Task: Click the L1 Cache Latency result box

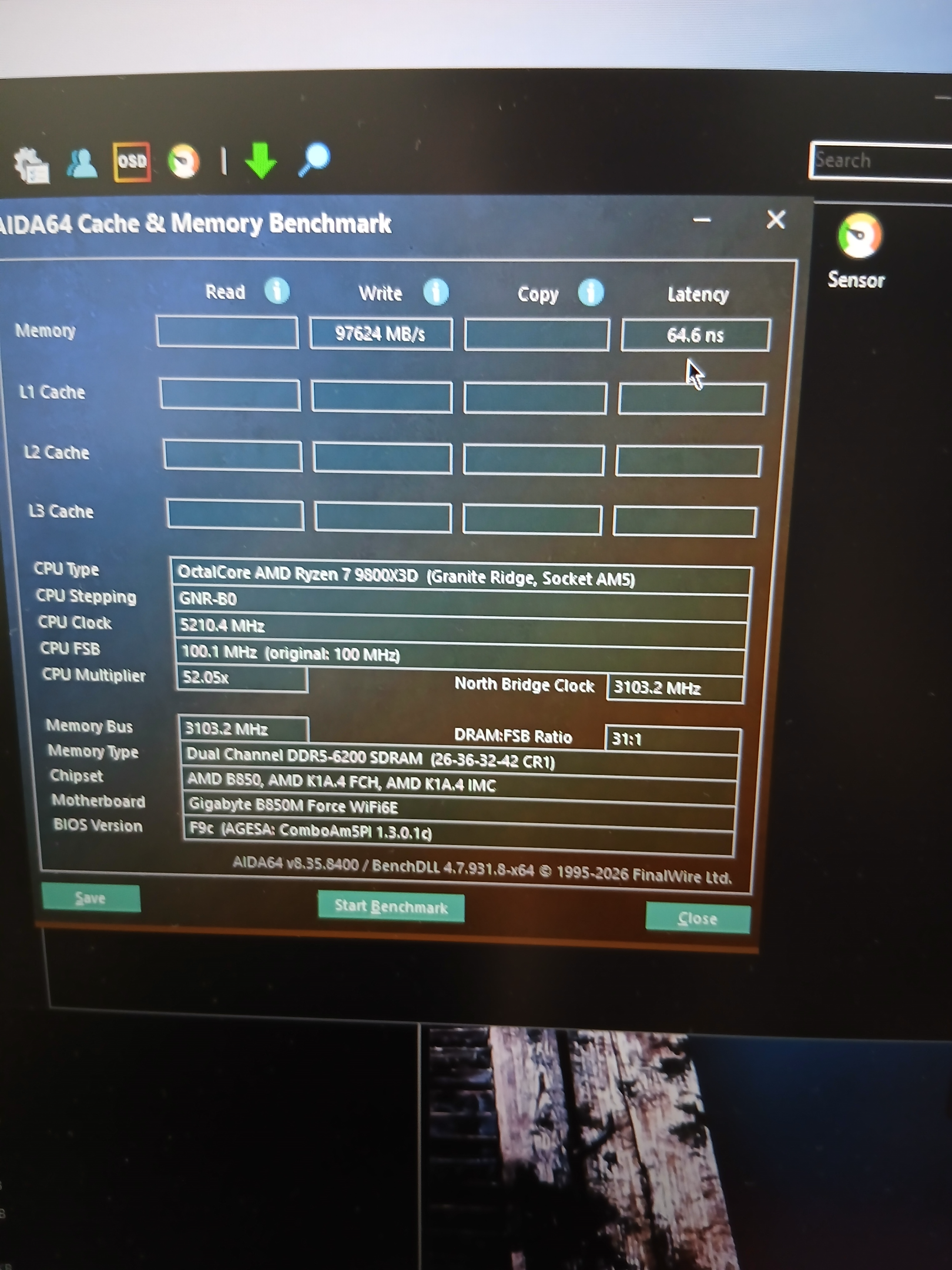Action: click(692, 399)
